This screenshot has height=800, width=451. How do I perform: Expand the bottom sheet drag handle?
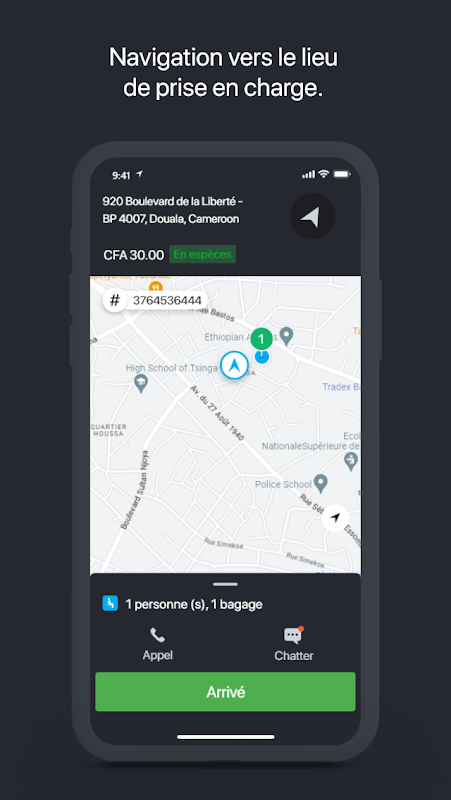(226, 584)
